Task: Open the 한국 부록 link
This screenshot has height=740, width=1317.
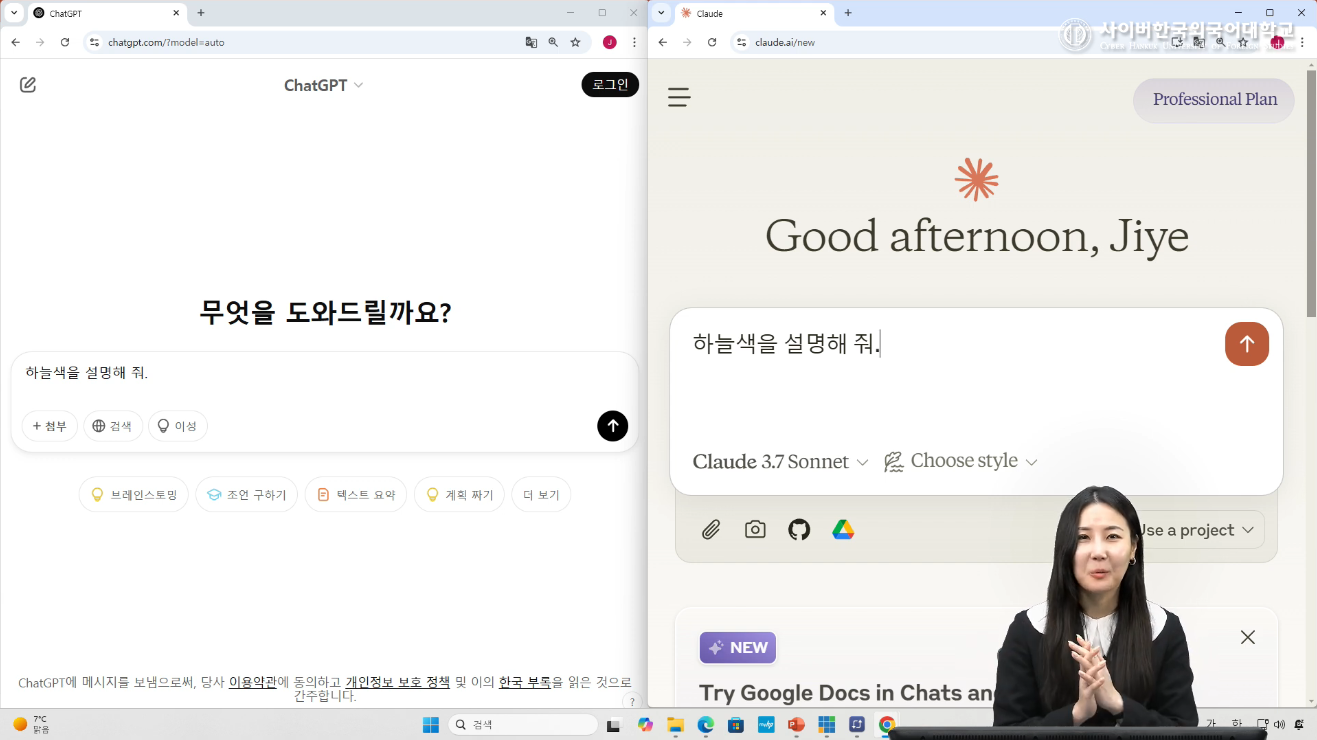Action: pos(525,682)
